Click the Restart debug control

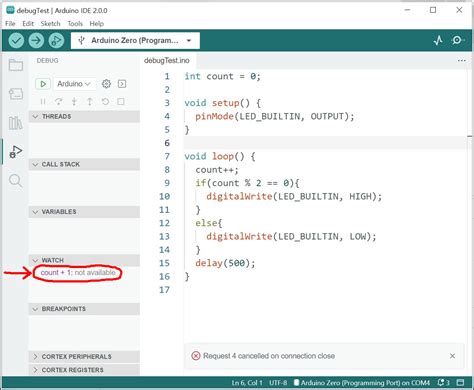click(105, 101)
